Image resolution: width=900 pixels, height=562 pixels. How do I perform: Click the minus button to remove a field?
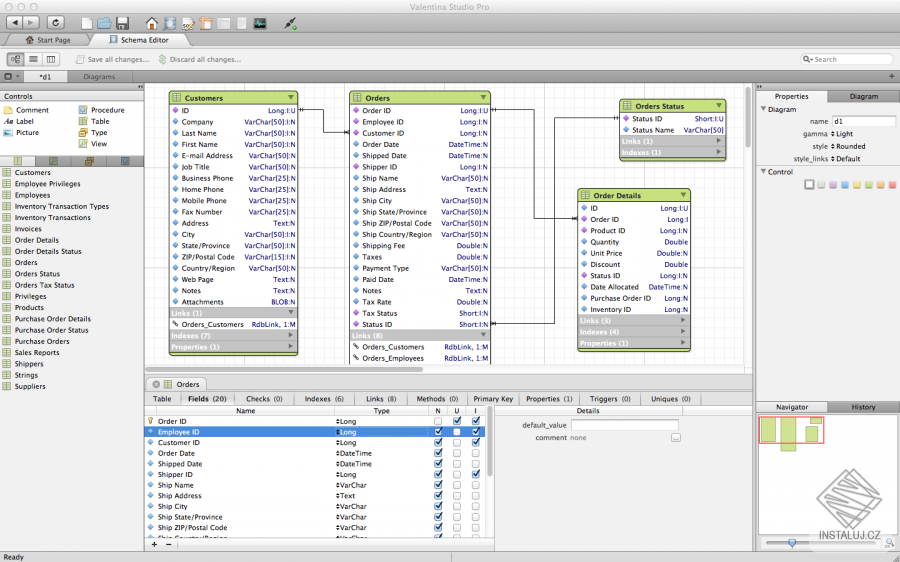168,544
